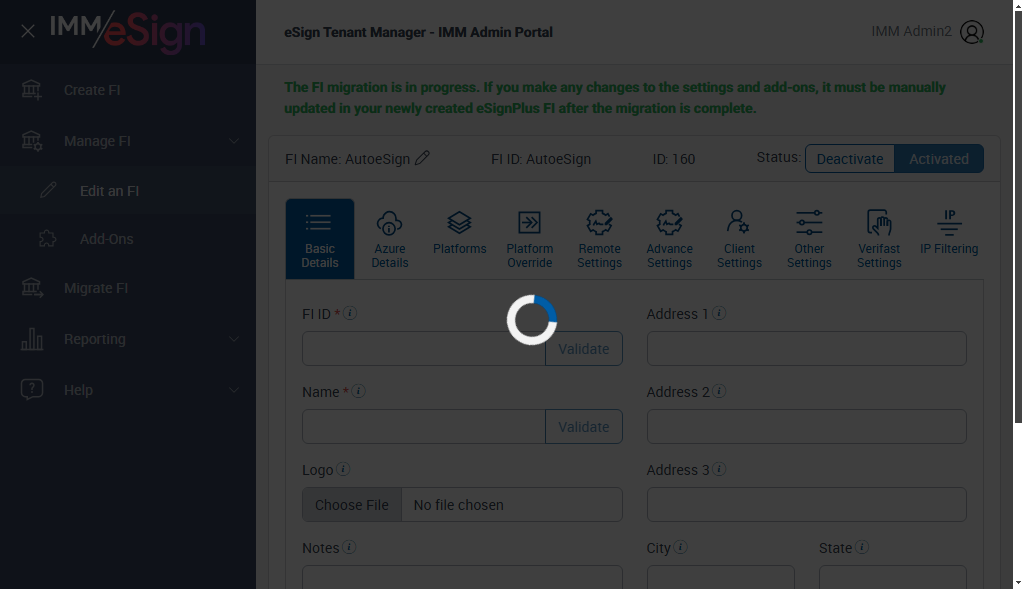This screenshot has width=1024, height=589.
Task: Switch to Remote Settings tab
Action: click(x=600, y=239)
